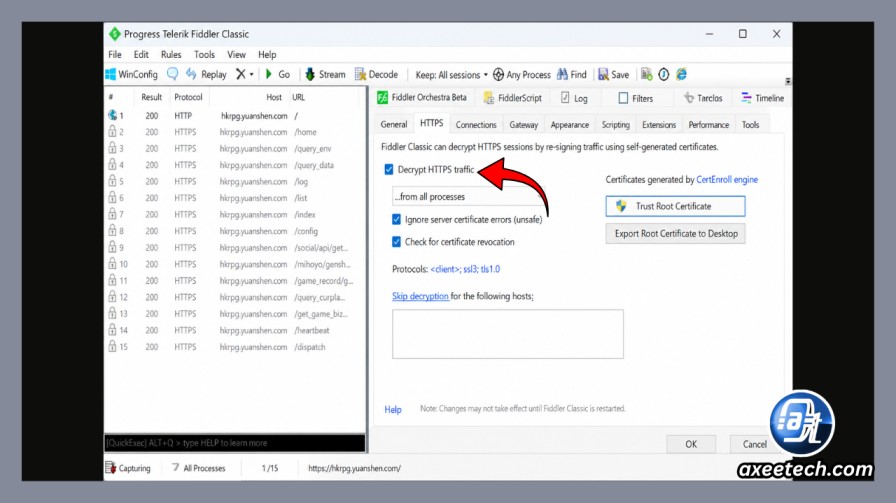Click the Result column header
Image resolution: width=896 pixels, height=503 pixels.
point(151,97)
